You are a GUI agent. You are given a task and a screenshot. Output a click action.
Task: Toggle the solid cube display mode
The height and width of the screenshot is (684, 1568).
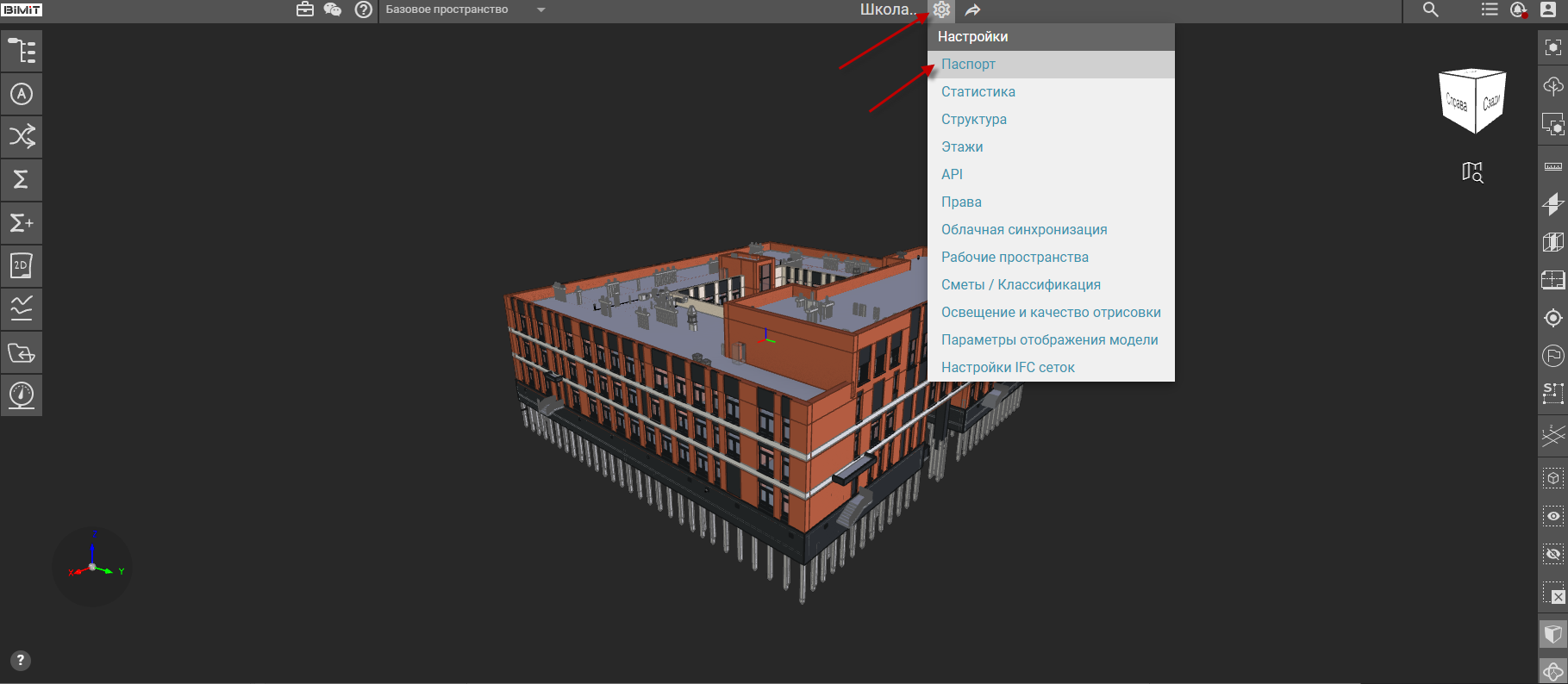(x=1553, y=635)
